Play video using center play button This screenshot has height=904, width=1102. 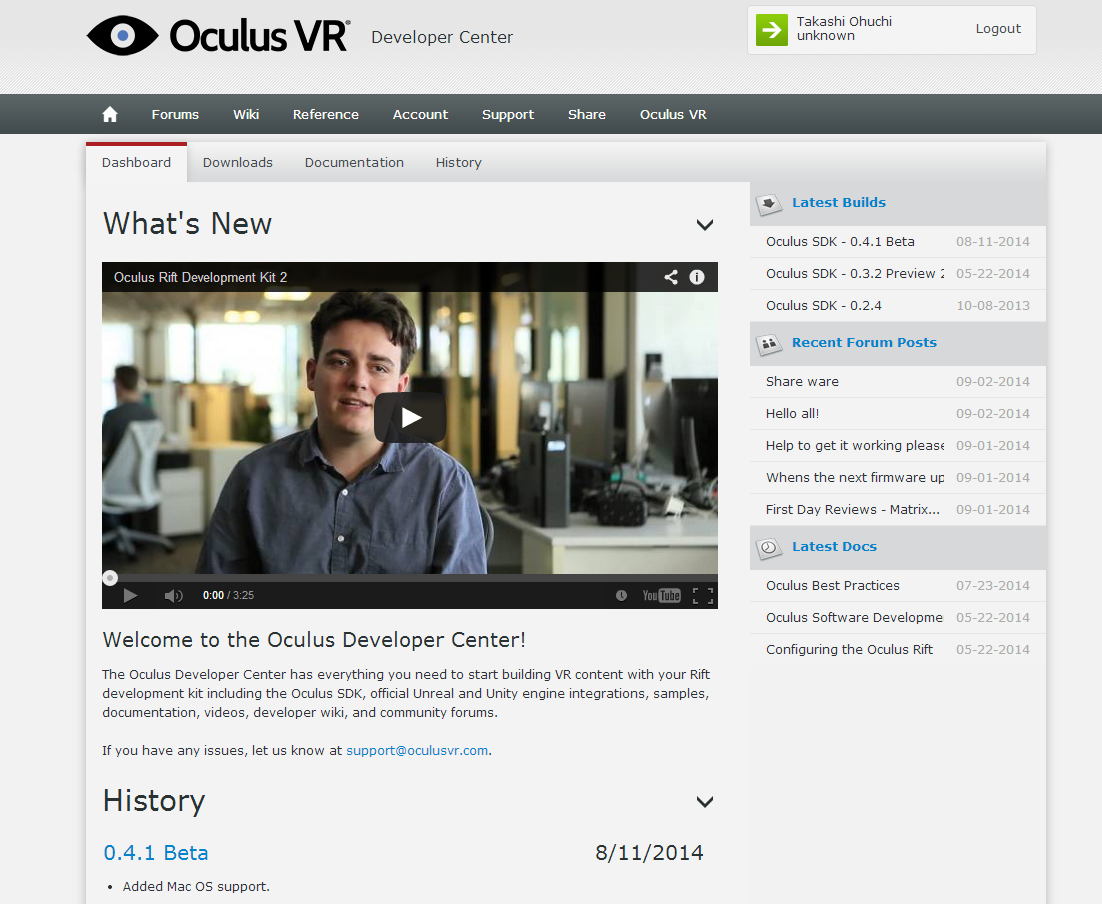(410, 418)
